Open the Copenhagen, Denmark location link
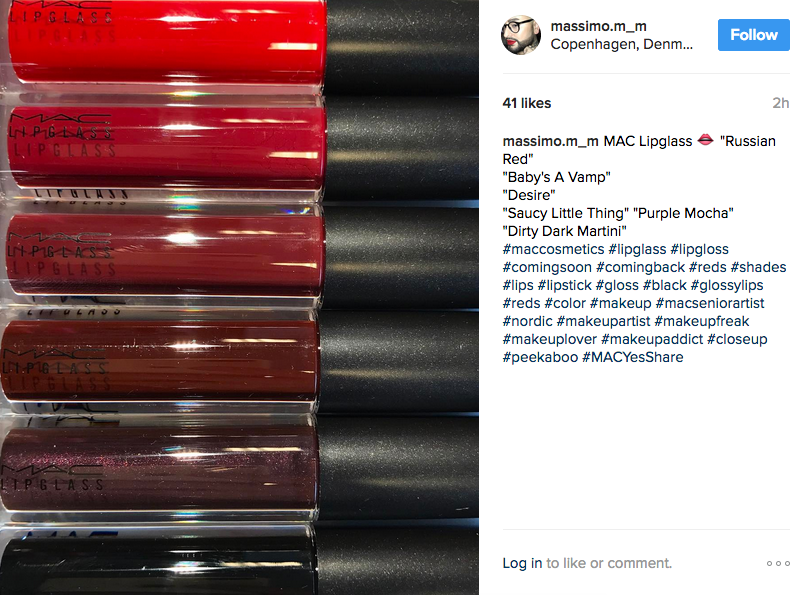 click(621, 45)
